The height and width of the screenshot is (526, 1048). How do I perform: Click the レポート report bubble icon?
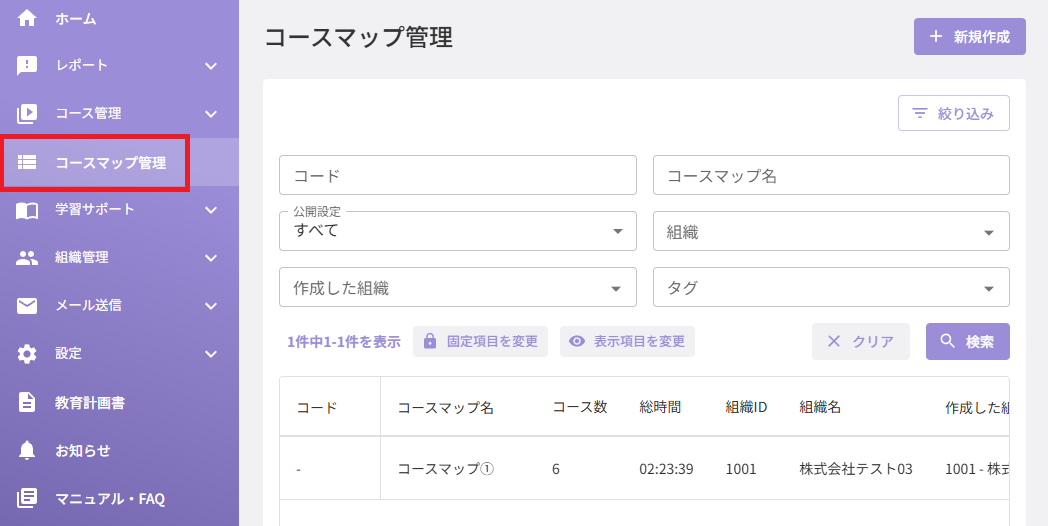pos(27,65)
